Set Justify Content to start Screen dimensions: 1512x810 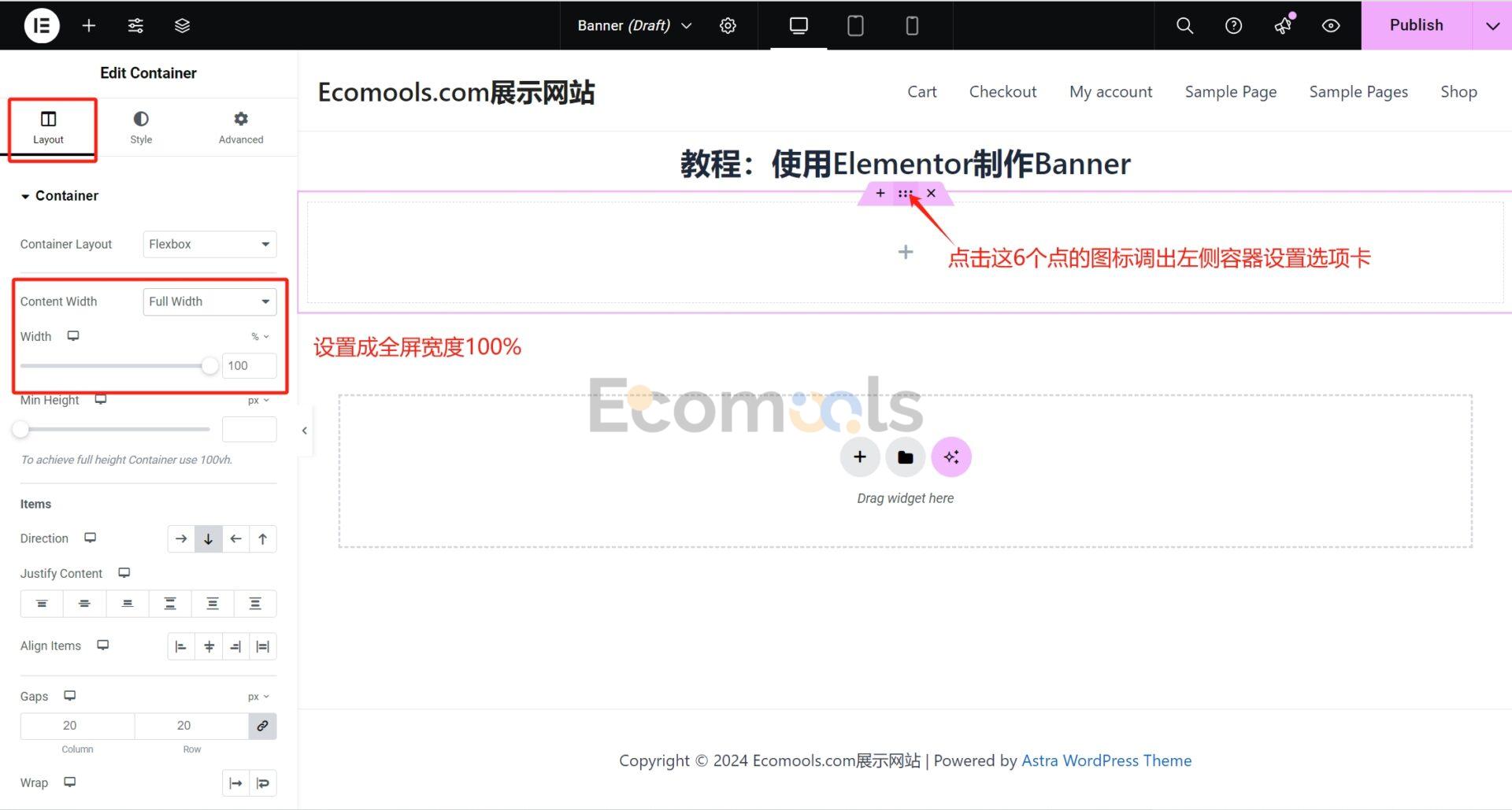pos(42,604)
